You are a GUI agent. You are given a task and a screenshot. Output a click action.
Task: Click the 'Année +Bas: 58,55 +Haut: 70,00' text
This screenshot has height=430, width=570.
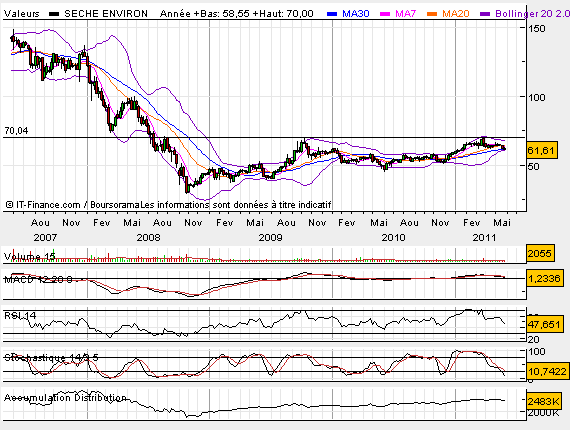click(237, 14)
